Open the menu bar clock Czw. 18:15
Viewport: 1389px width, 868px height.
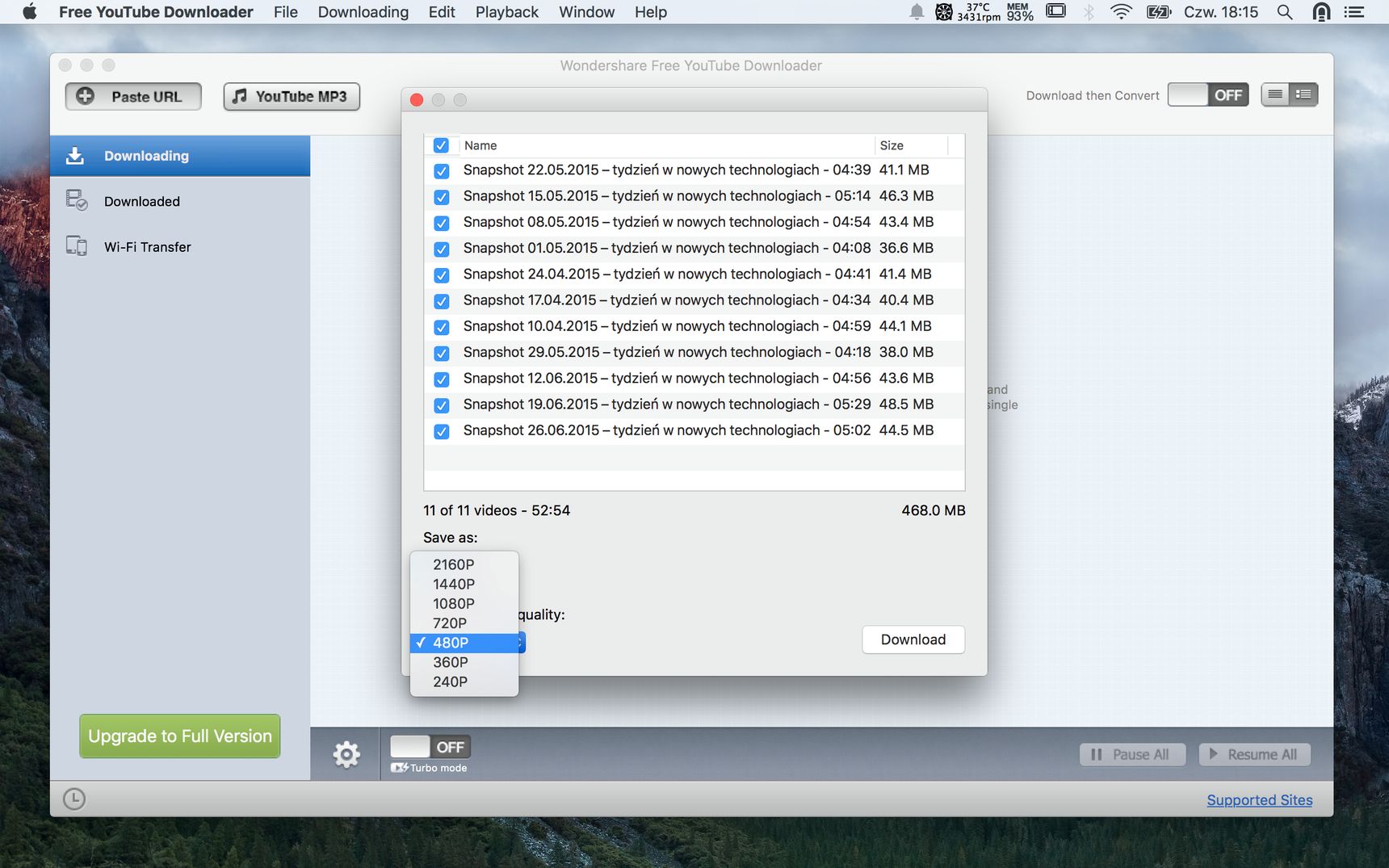click(1221, 12)
